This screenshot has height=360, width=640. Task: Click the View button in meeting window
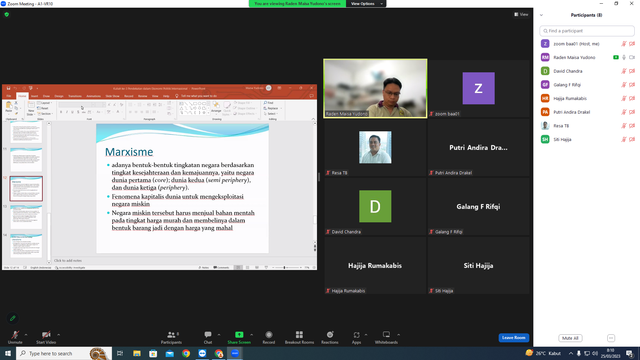pyautogui.click(x=521, y=14)
